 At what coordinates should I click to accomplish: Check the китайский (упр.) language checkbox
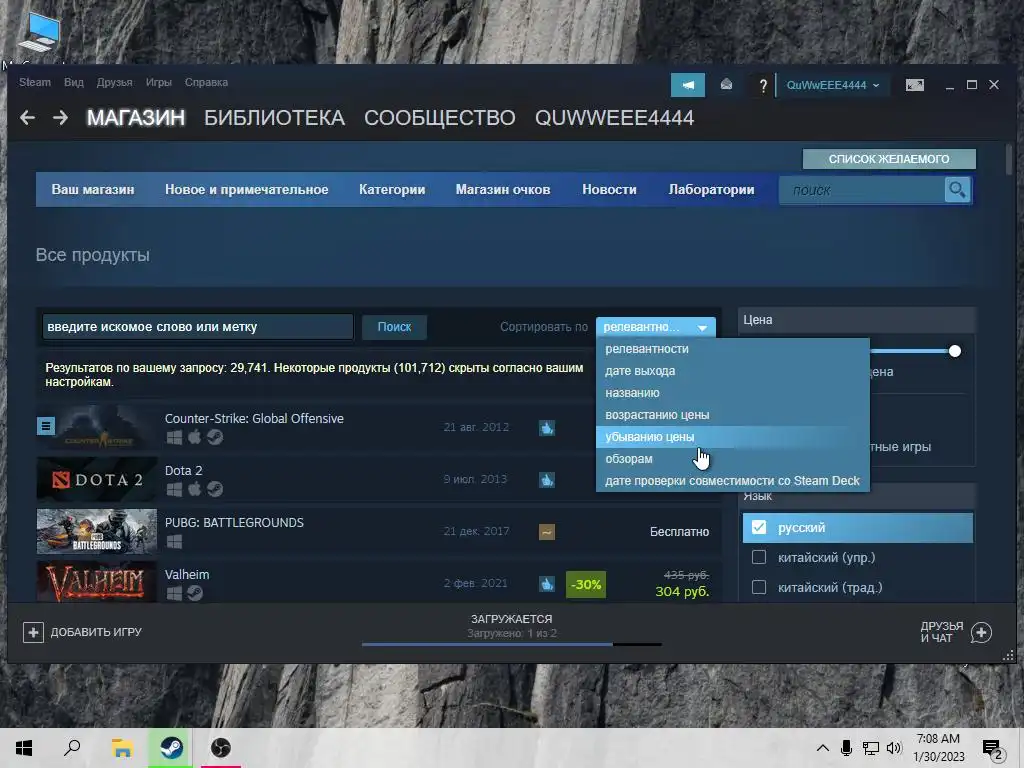pyautogui.click(x=759, y=557)
